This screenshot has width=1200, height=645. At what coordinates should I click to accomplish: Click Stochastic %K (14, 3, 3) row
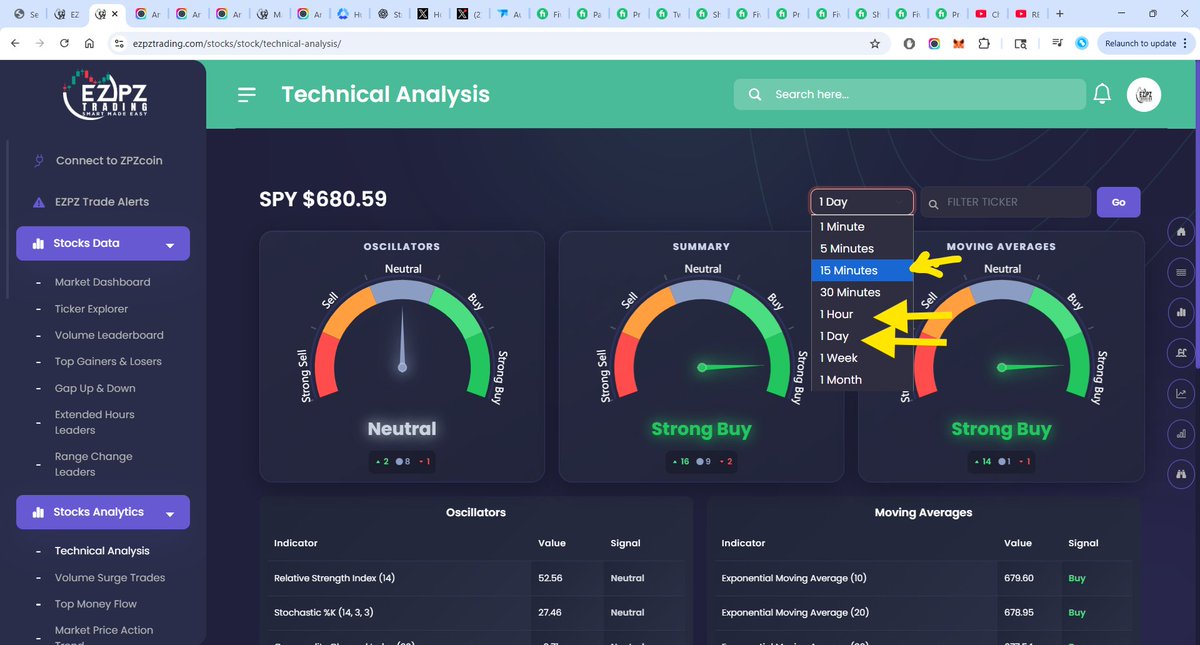476,612
